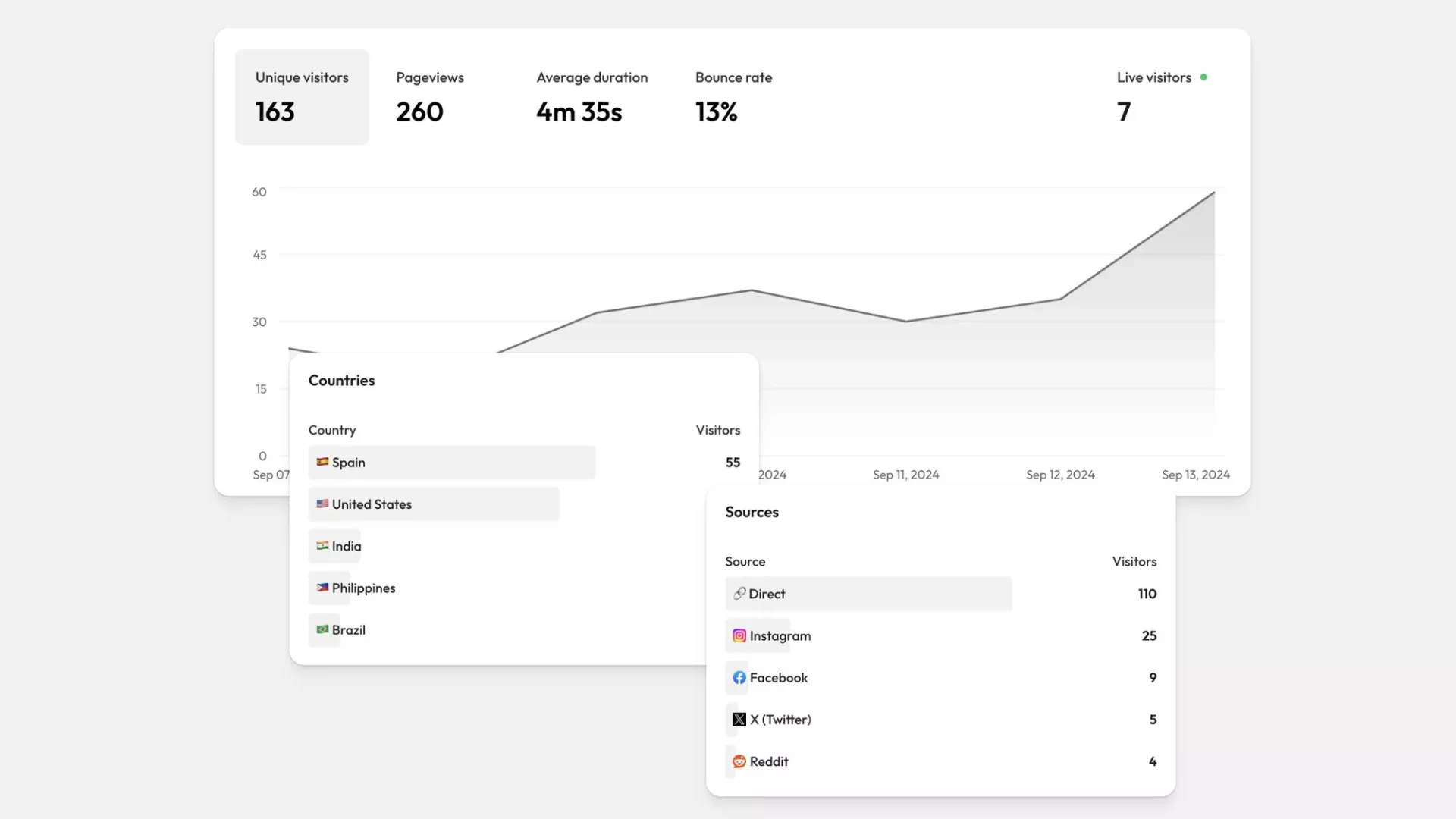1456x819 pixels.
Task: Click the Direct link chain icon
Action: [x=739, y=594]
